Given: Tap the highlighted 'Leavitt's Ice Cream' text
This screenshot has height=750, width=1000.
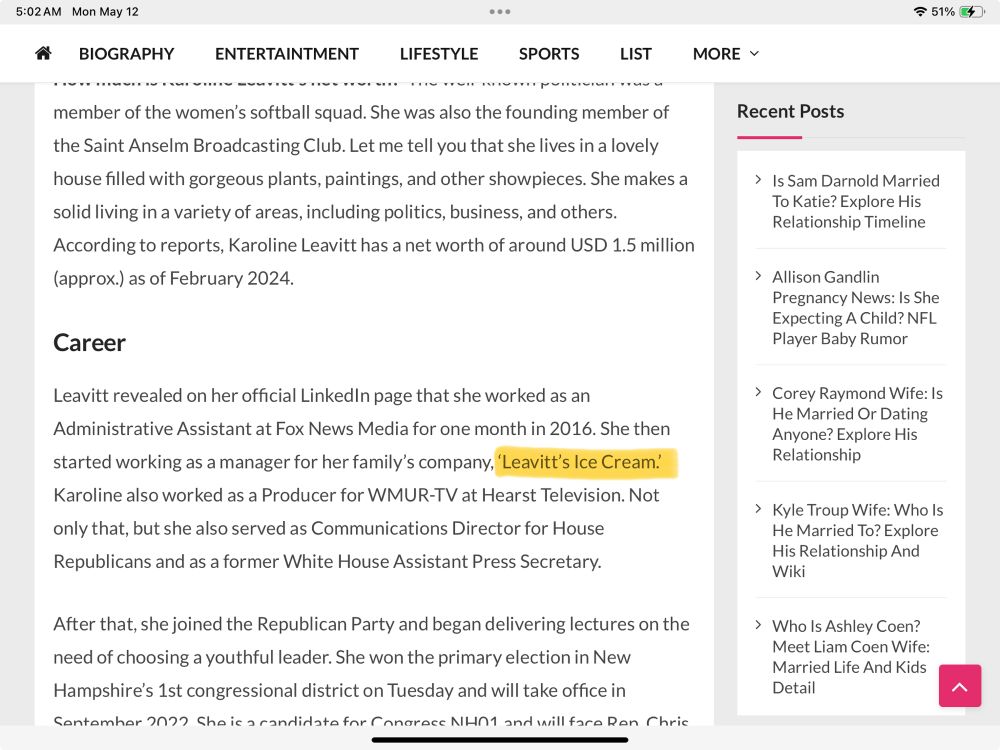Looking at the screenshot, I should [582, 461].
